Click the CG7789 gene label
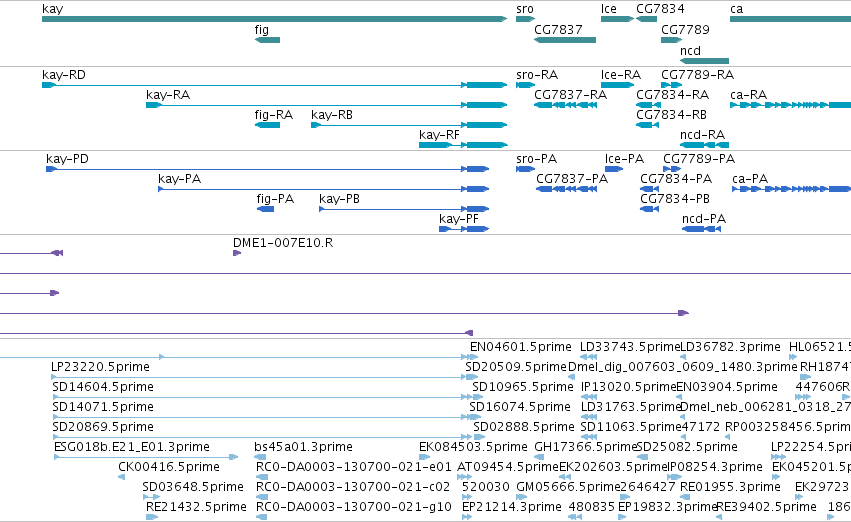Screen dimensions: 851x522 click(x=685, y=30)
